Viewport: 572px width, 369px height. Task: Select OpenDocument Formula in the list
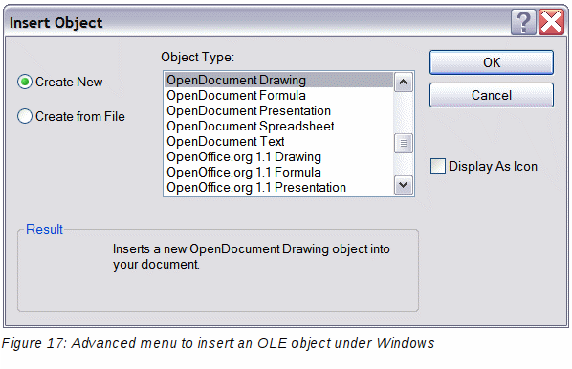click(279, 96)
